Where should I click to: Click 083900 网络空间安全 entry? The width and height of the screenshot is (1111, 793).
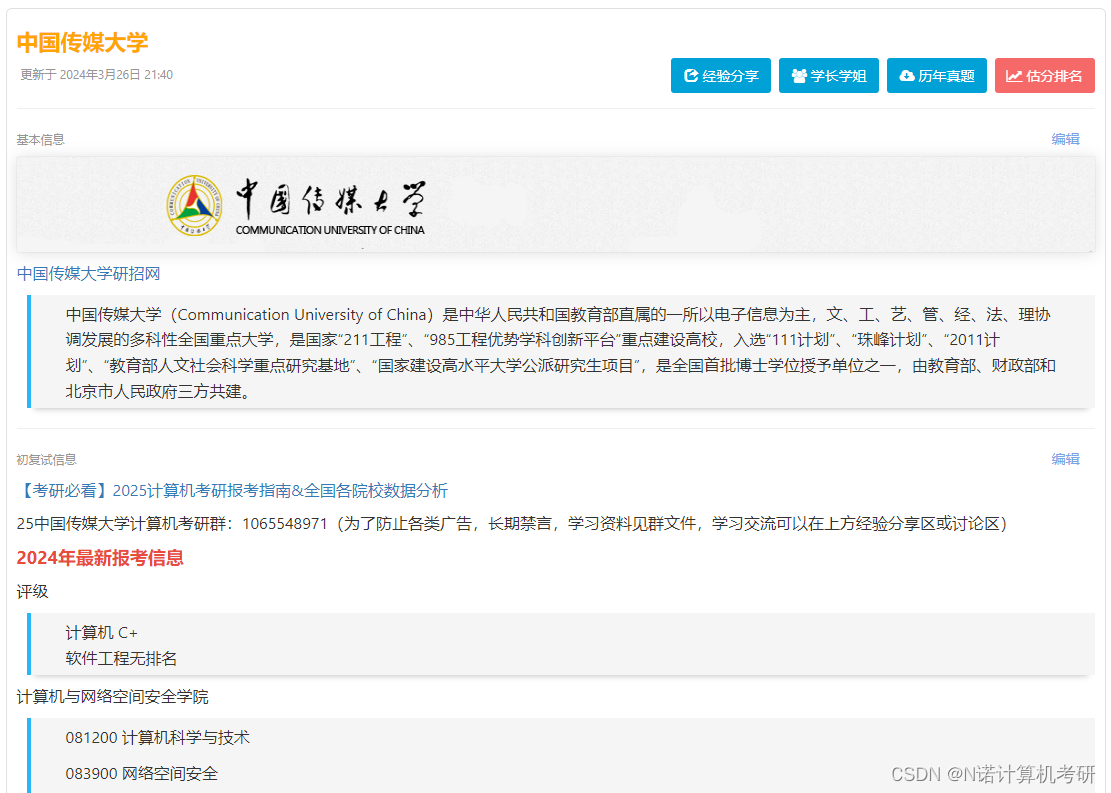[142, 773]
